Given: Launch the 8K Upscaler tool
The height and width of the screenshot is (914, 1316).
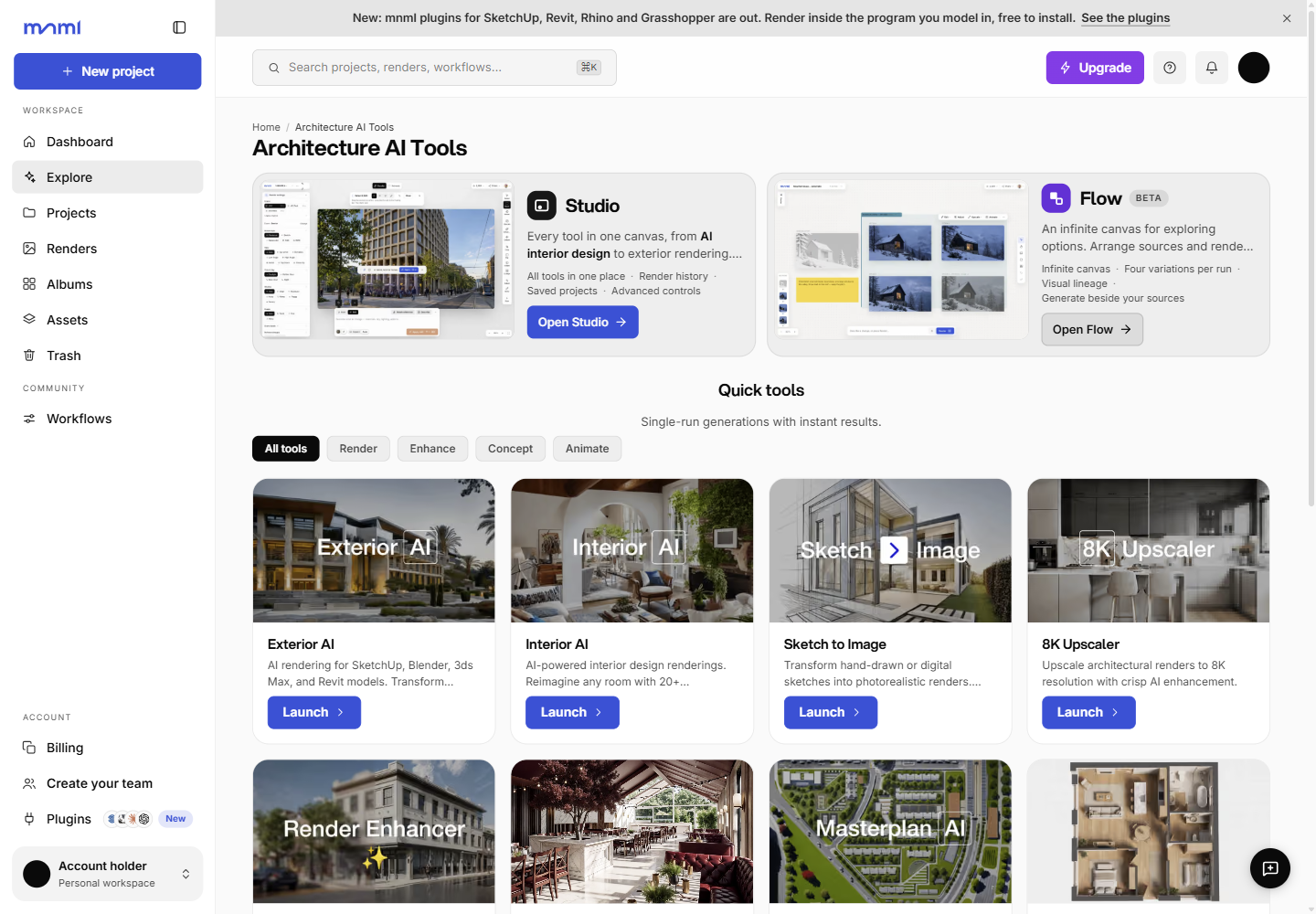Looking at the screenshot, I should point(1088,712).
